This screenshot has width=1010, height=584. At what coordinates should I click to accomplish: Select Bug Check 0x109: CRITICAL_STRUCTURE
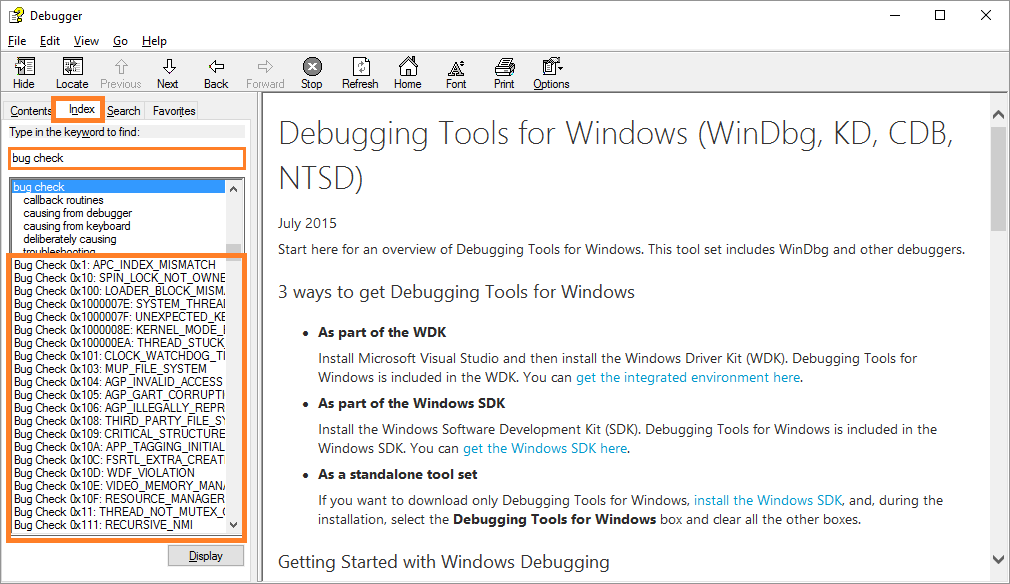[x=119, y=434]
